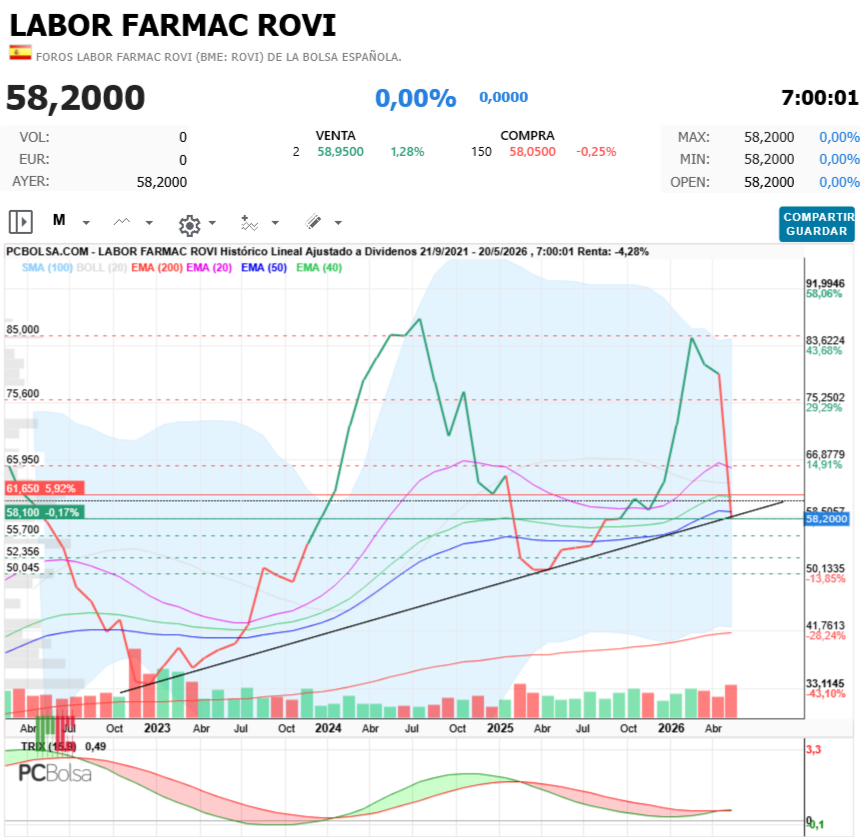Click the 50,045 support level label
Image resolution: width=865 pixels, height=837 pixels.
click(x=23, y=568)
